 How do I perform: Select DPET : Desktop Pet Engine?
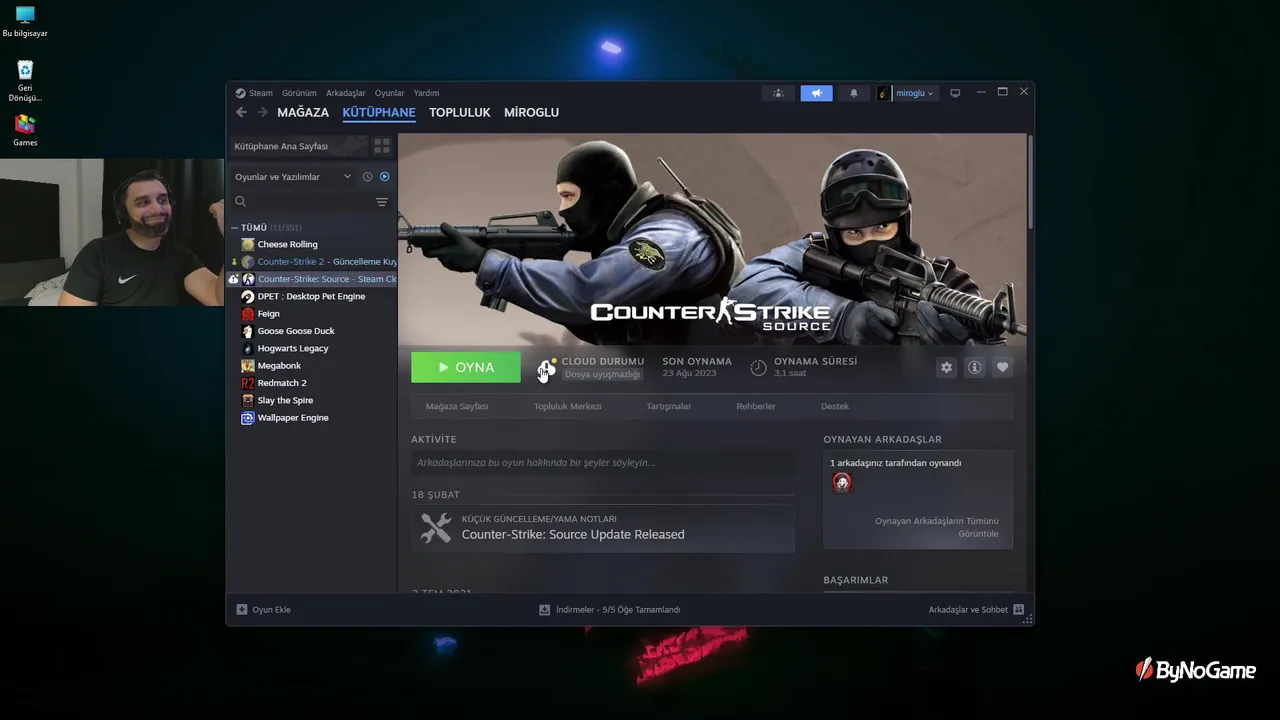[x=312, y=297]
